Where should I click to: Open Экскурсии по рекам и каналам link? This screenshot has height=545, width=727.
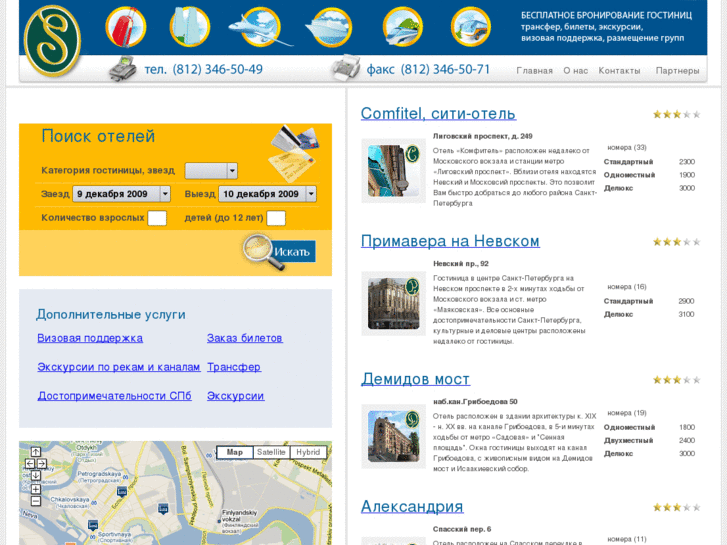[119, 367]
